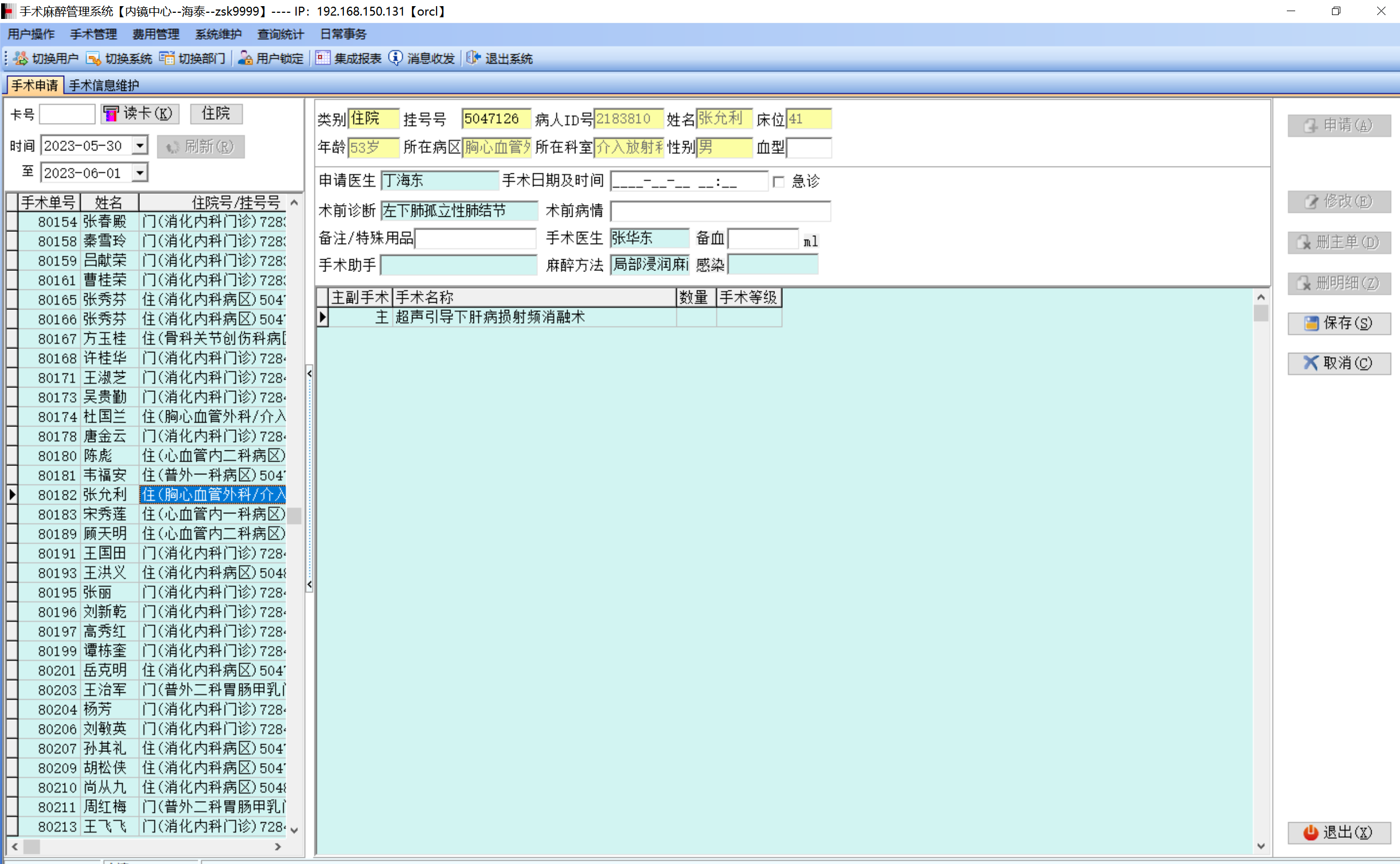Select row checkbox for 80154 张春殿
Screen dimensions: 1400x864
coord(12,222)
